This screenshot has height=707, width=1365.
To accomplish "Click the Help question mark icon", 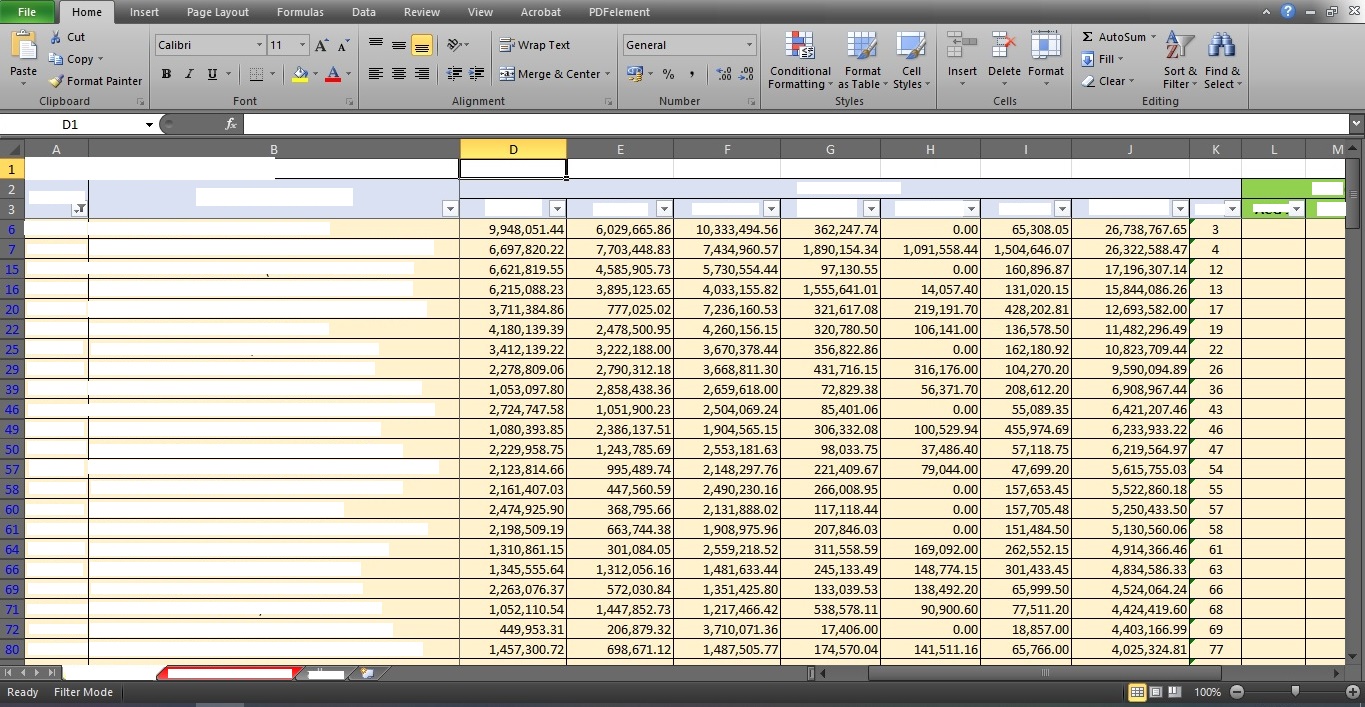I will pyautogui.click(x=1288, y=12).
